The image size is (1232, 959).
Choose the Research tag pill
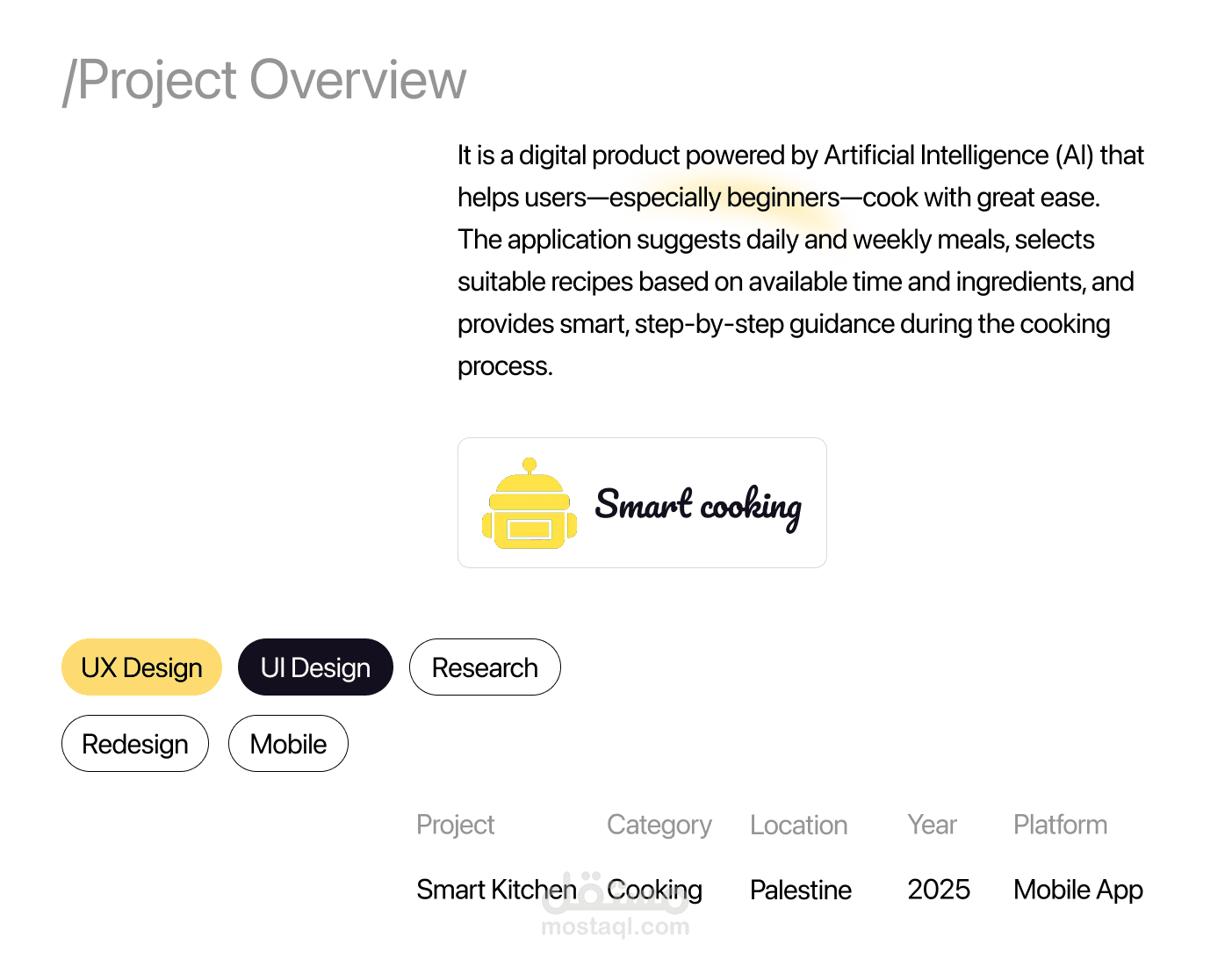tap(485, 667)
